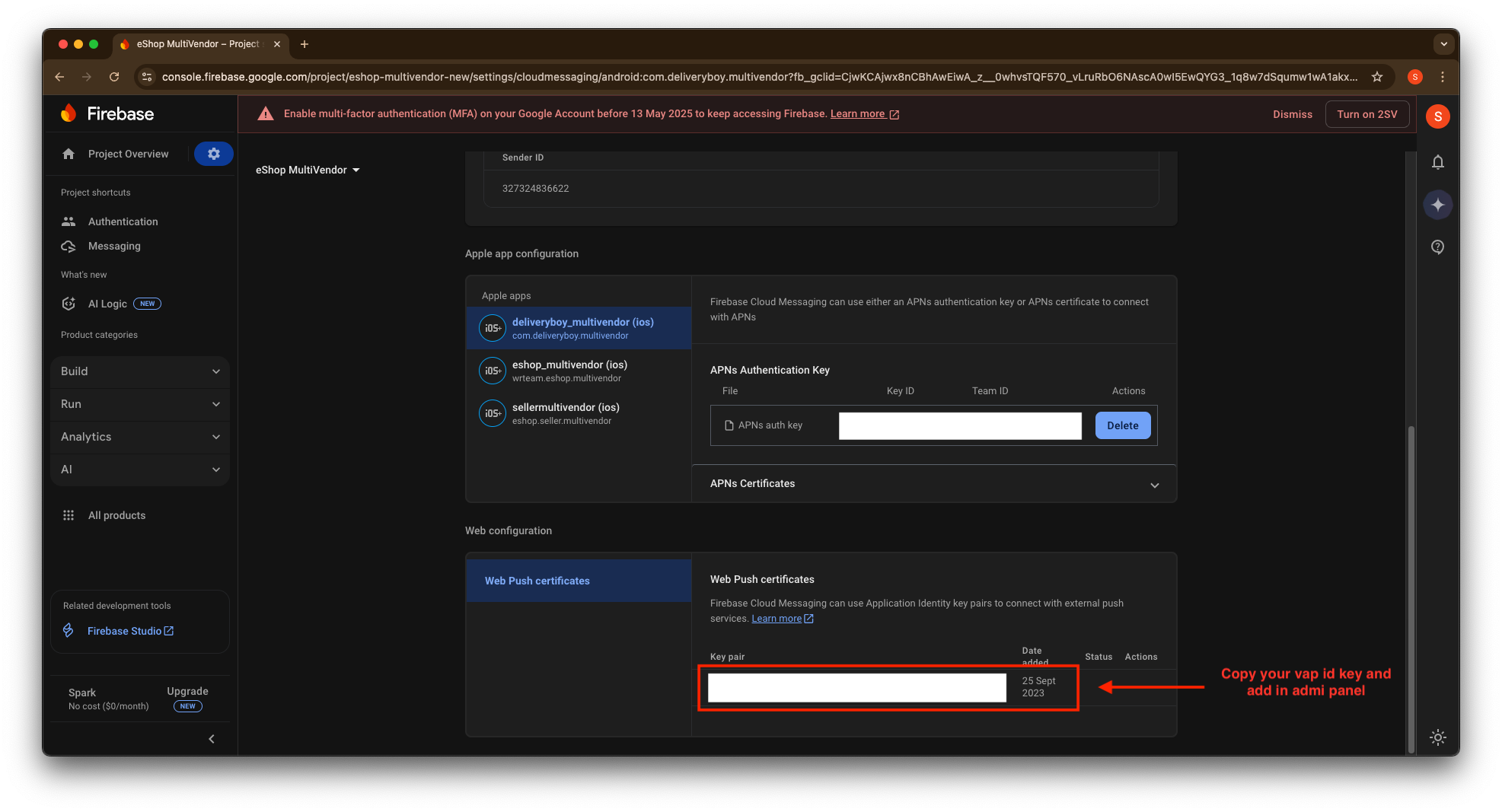Open Authentication in sidebar
This screenshot has height=812, width=1502.
click(123, 221)
